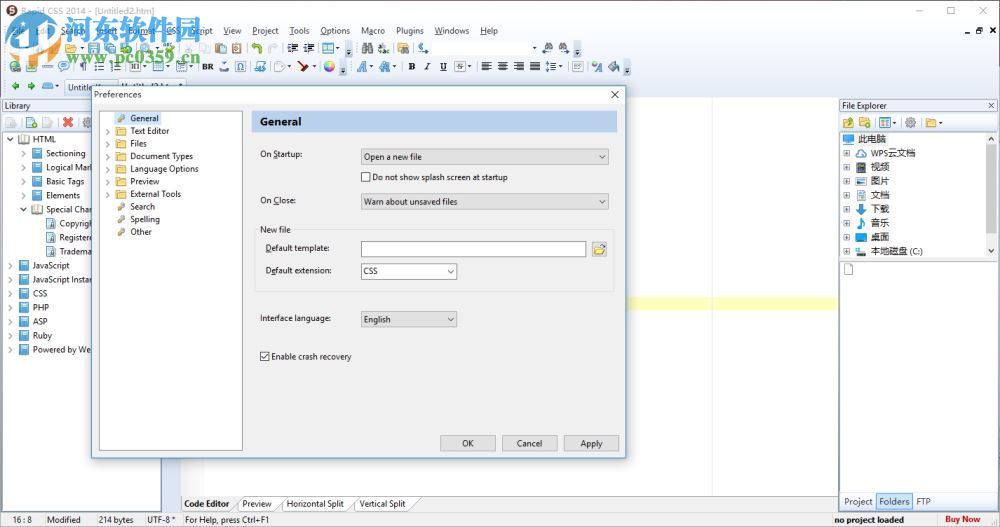The image size is (1000, 527).
Task: Click the red delete X in Library panel
Action: pyautogui.click(x=68, y=122)
